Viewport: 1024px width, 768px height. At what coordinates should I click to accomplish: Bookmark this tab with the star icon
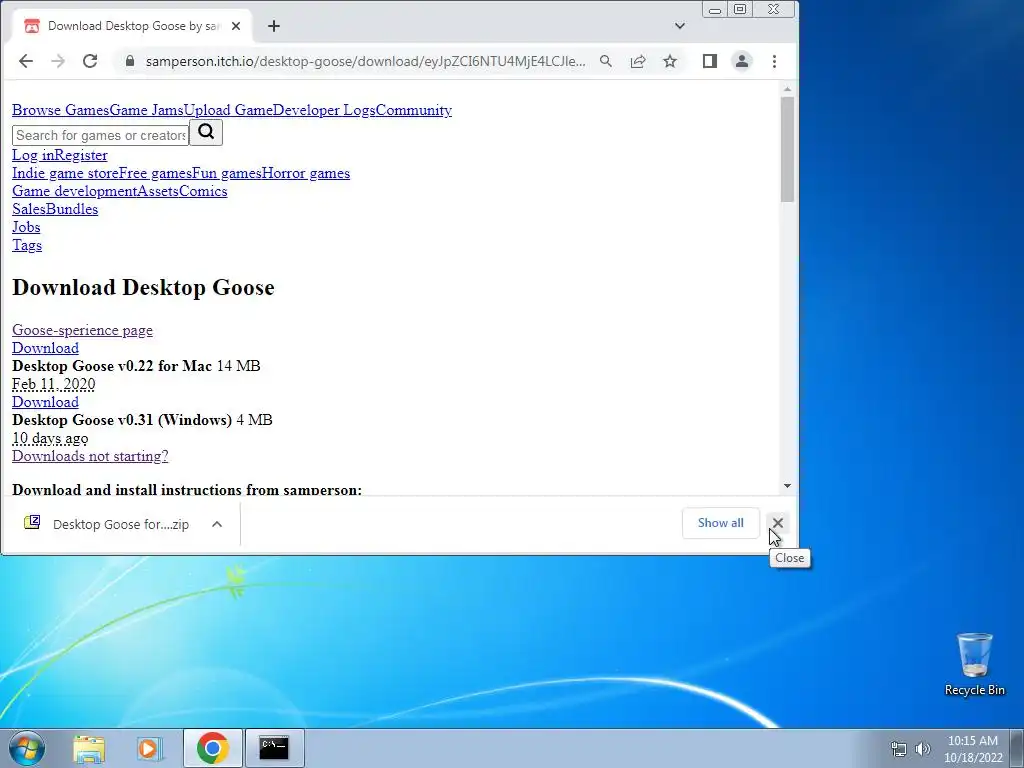tap(670, 61)
